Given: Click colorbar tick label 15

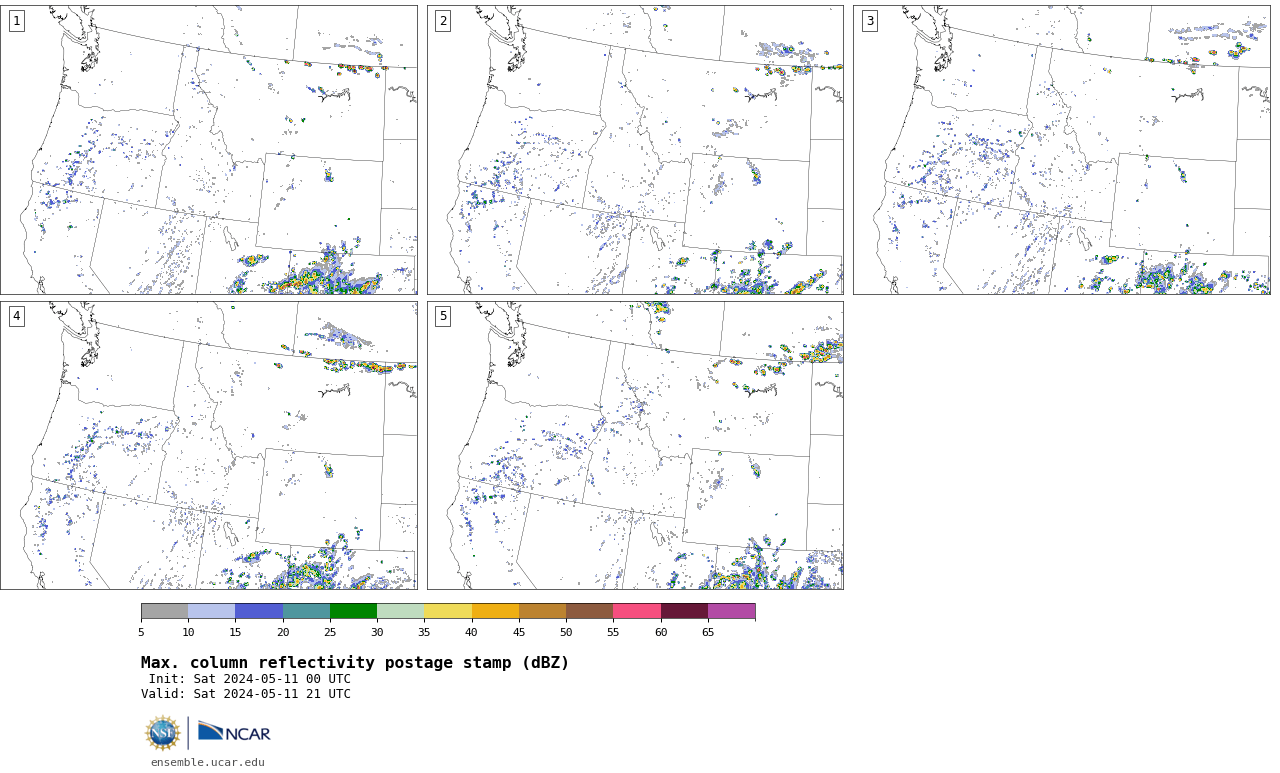Looking at the screenshot, I should tap(235, 632).
